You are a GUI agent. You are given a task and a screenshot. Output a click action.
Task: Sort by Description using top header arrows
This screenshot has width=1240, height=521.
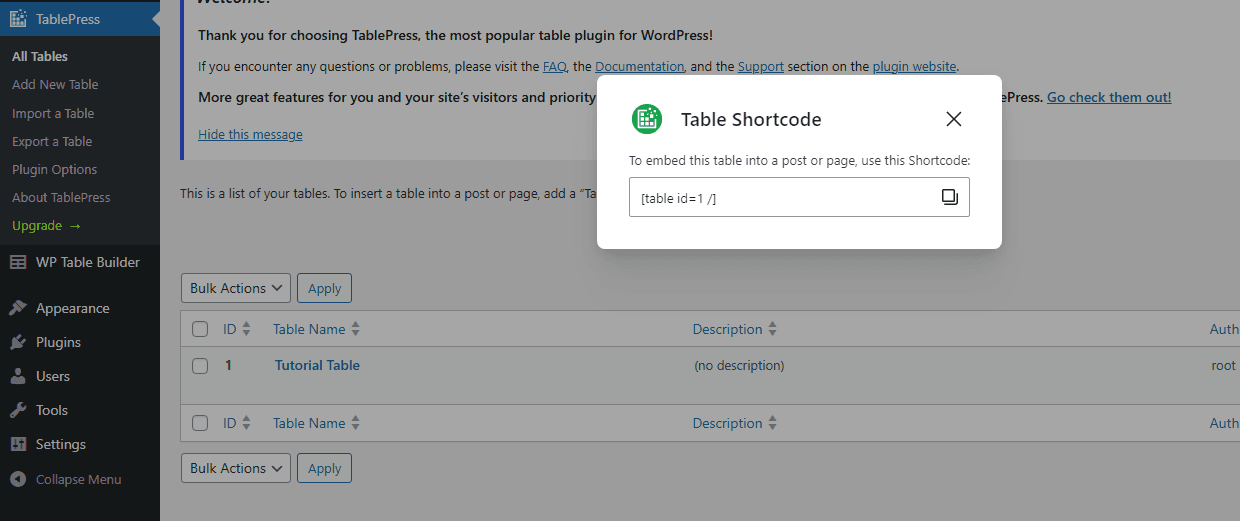click(773, 329)
